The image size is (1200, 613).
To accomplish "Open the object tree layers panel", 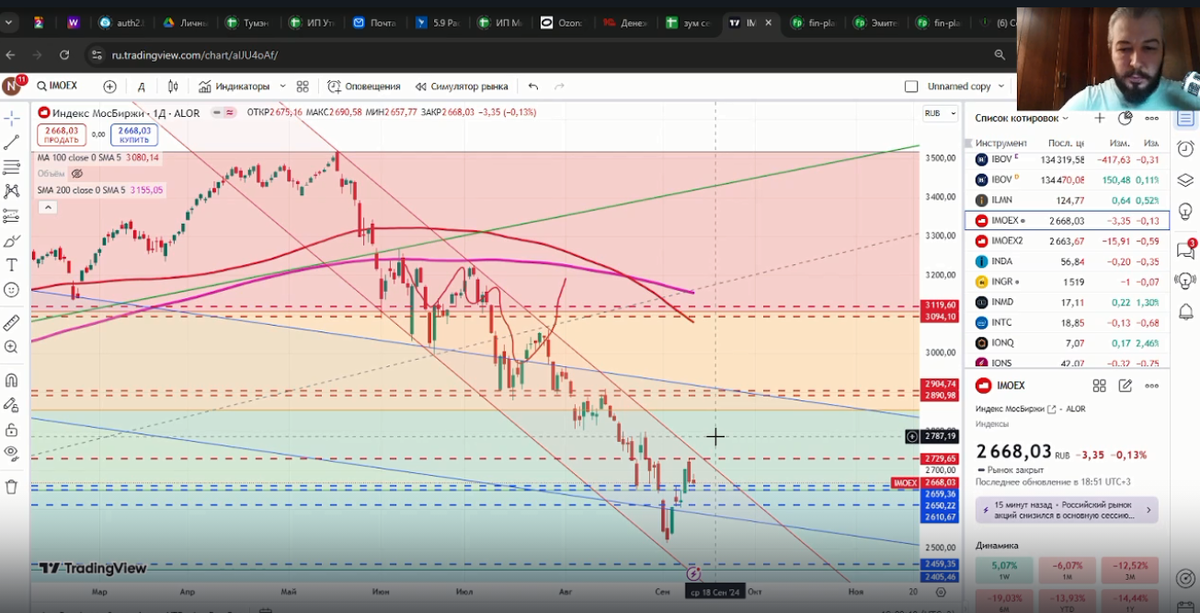I will (1185, 180).
